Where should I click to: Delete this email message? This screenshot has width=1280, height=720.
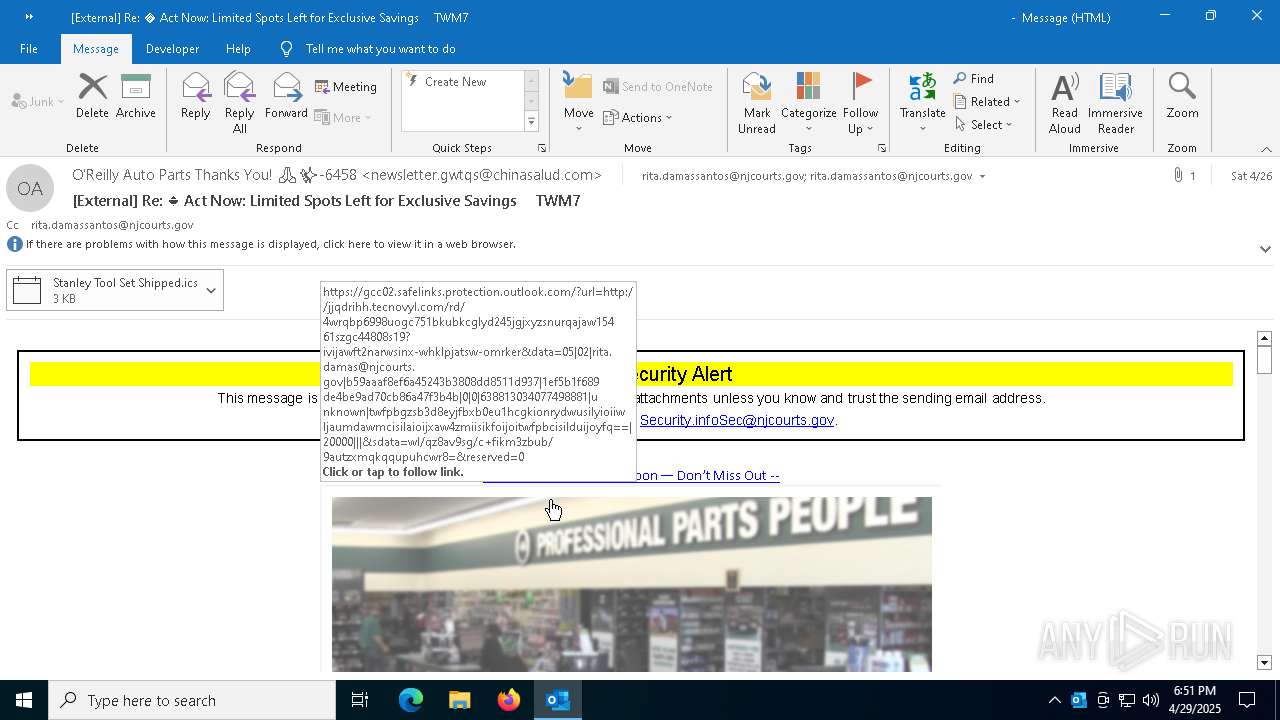click(x=92, y=96)
